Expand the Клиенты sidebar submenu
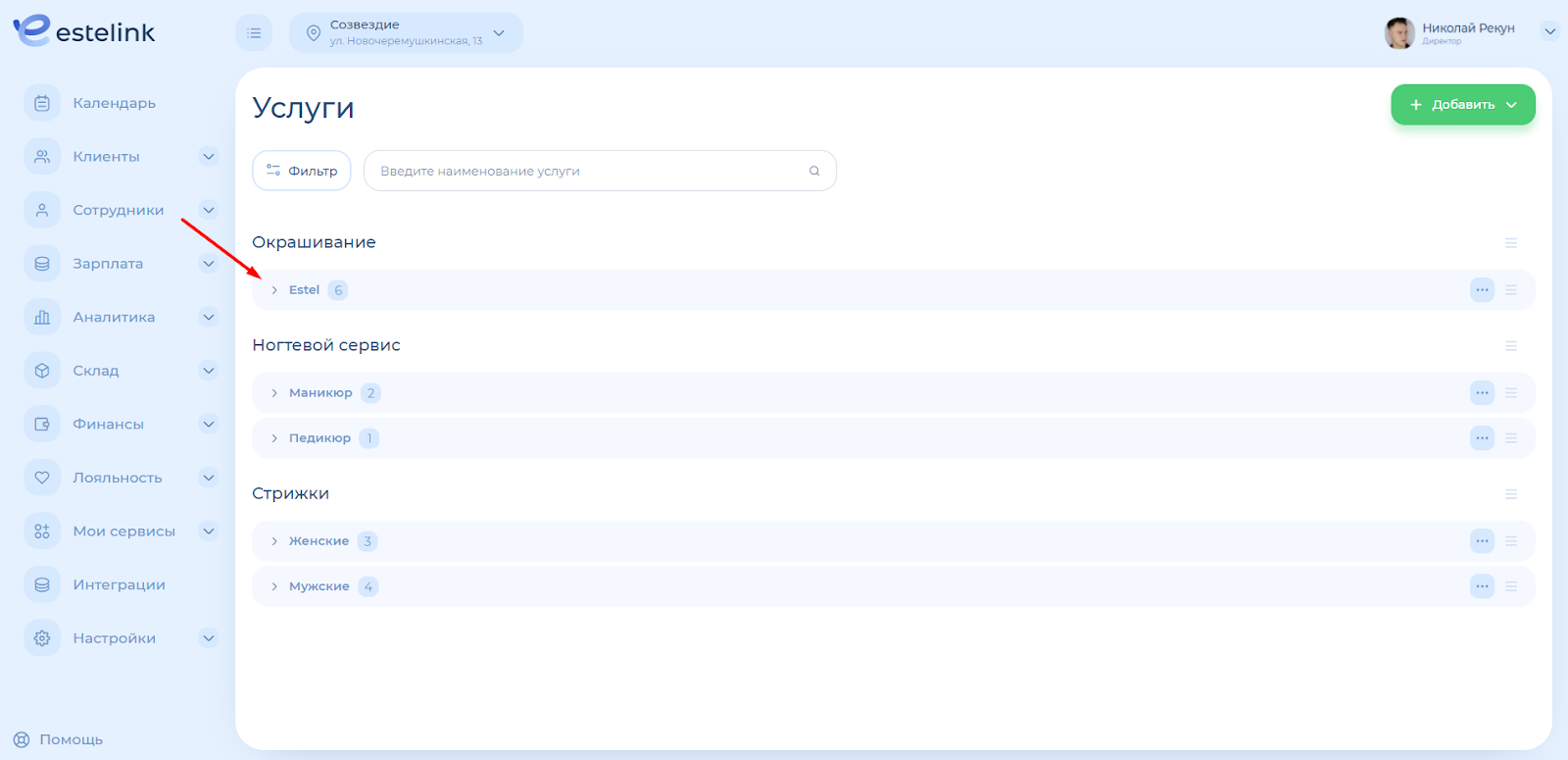 [208, 157]
